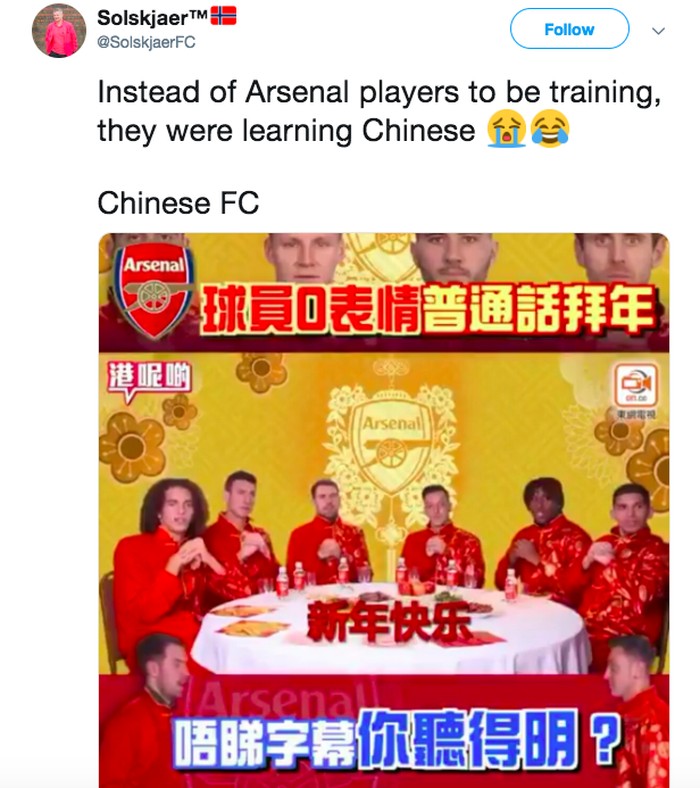Open the @SolskjaerFC handle link

(146, 42)
